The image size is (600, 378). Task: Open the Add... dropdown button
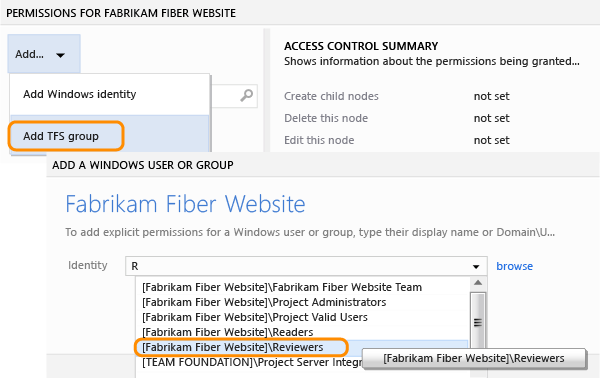44,54
